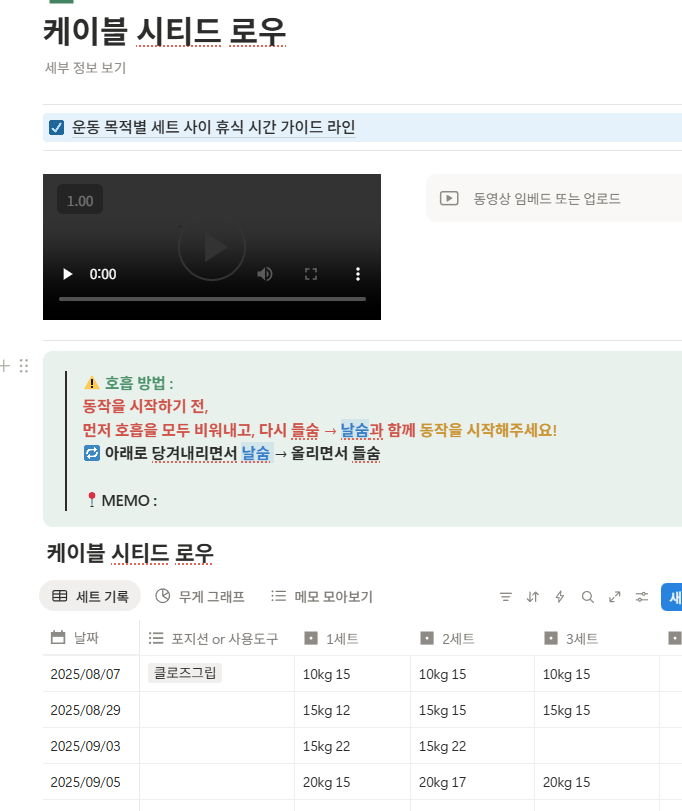Click 동영상 임베드 또는 업로드 placeholder
Viewport: 682px width, 811px height.
click(x=547, y=199)
